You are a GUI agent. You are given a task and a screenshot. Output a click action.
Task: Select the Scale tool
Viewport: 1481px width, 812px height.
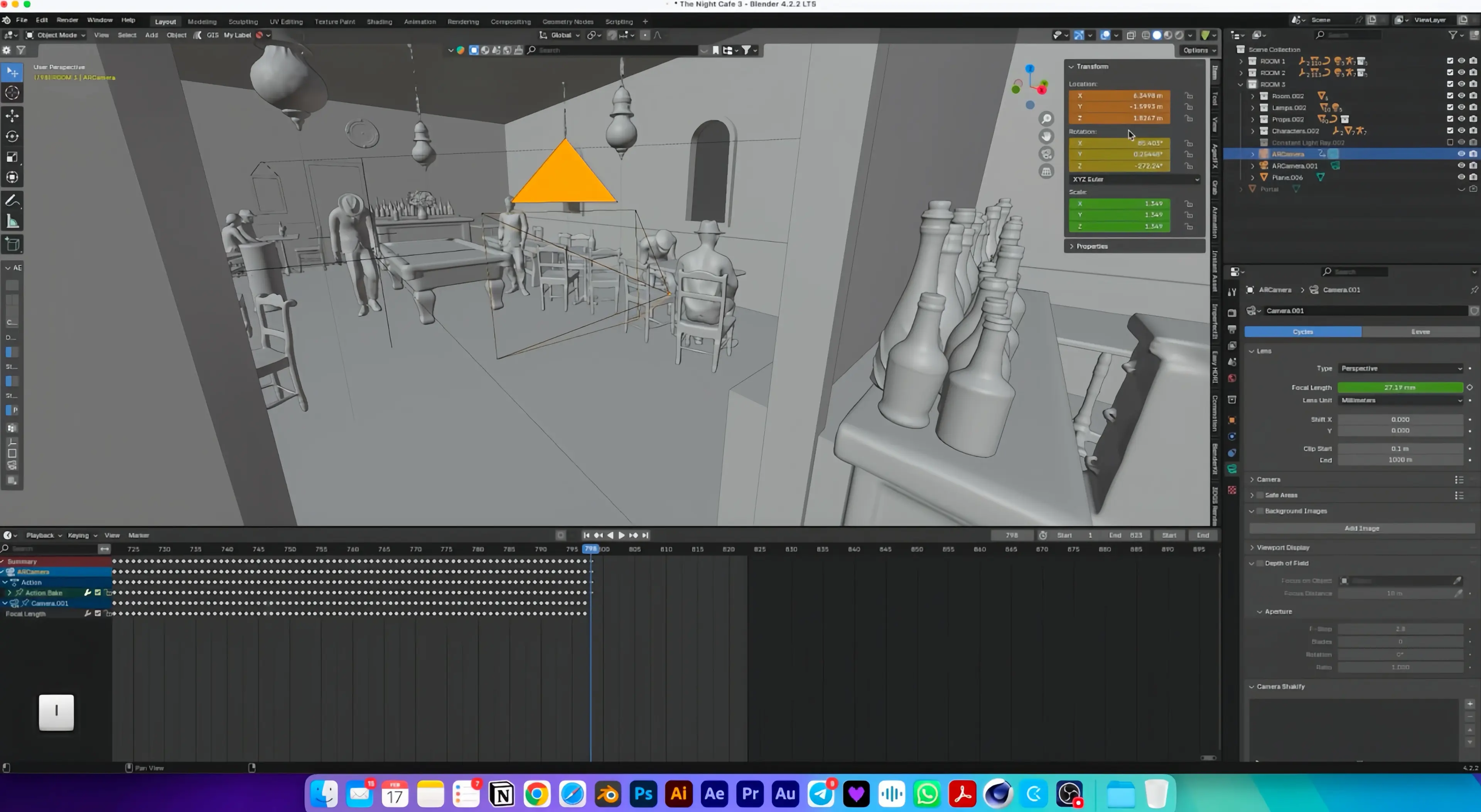click(12, 157)
